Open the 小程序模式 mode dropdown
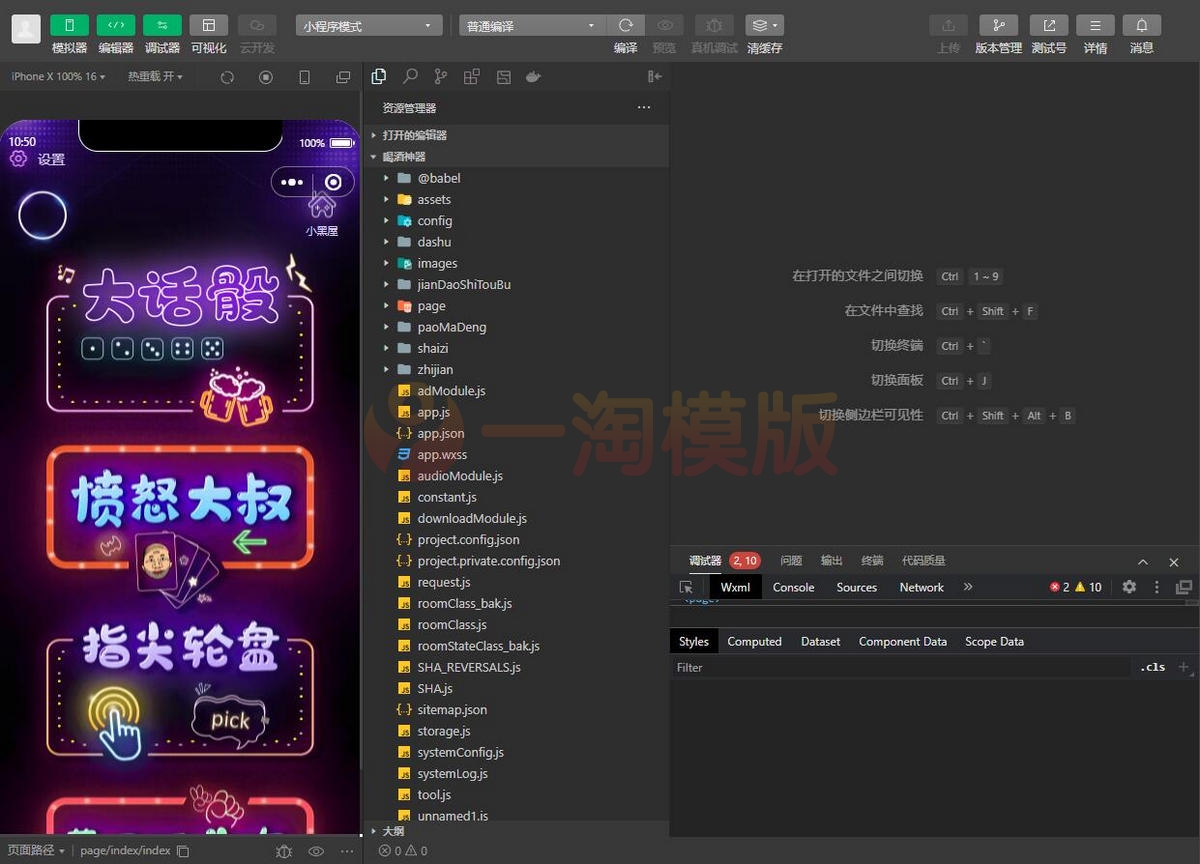The width and height of the screenshot is (1200, 864). coord(369,26)
